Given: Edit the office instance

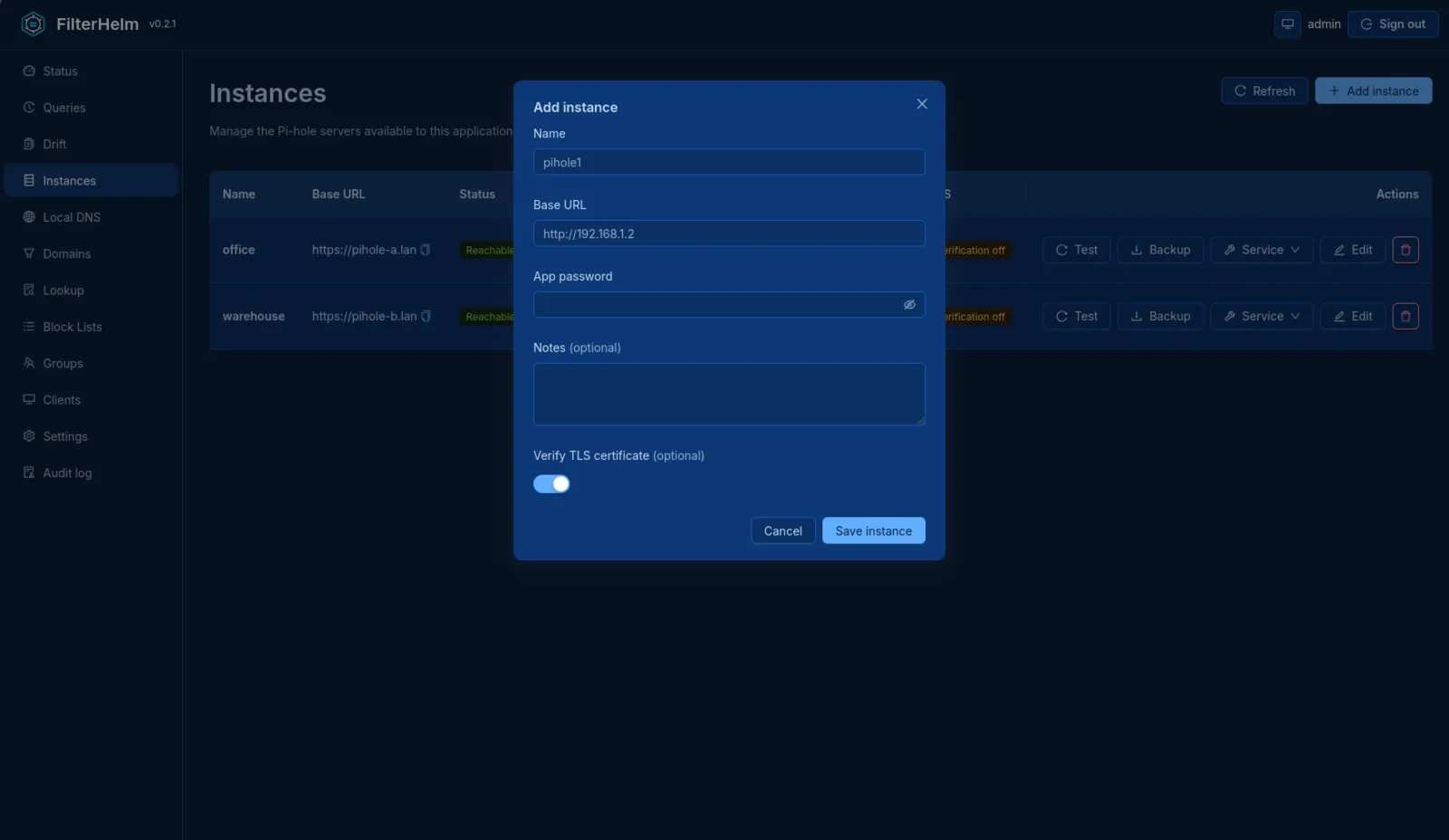Looking at the screenshot, I should 1353,250.
